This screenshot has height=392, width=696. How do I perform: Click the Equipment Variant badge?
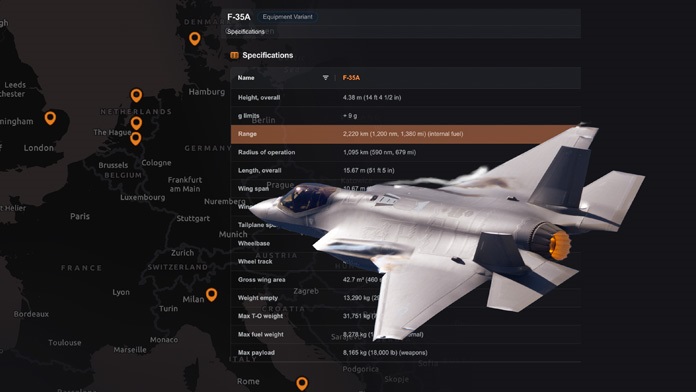(x=287, y=17)
